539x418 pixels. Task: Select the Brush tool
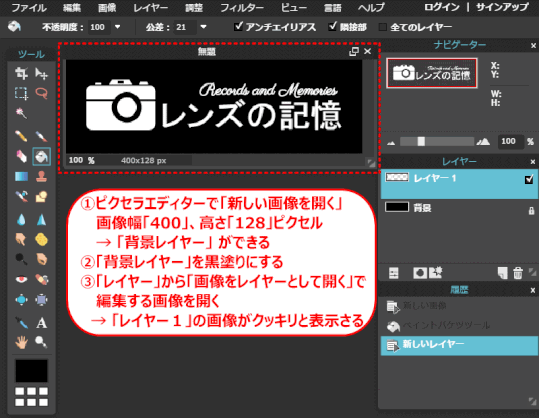pos(42,136)
